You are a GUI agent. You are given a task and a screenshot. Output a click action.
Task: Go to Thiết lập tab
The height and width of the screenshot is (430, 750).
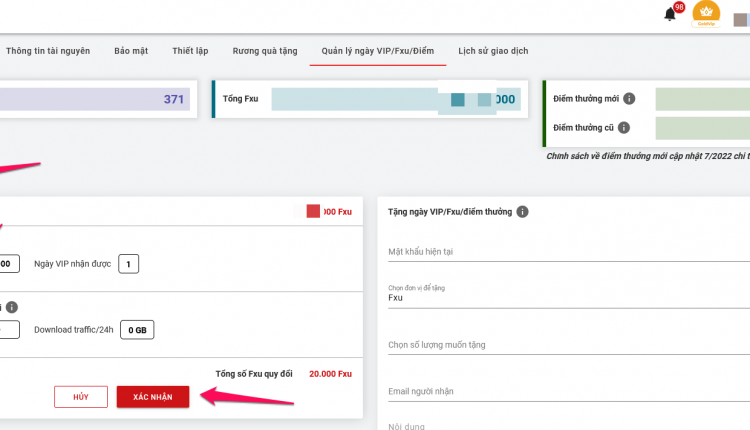[x=190, y=51]
